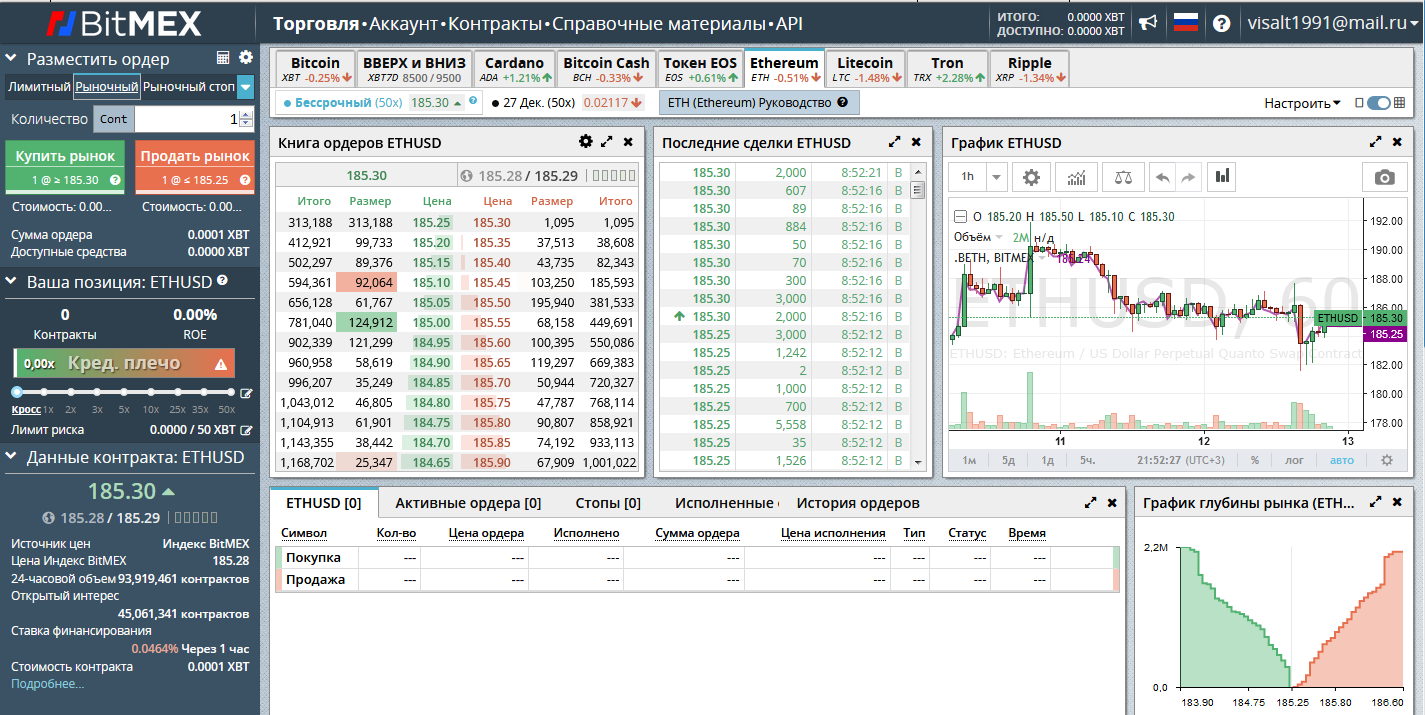Select the Лимитный order type
The image size is (1425, 715).
tap(39, 87)
